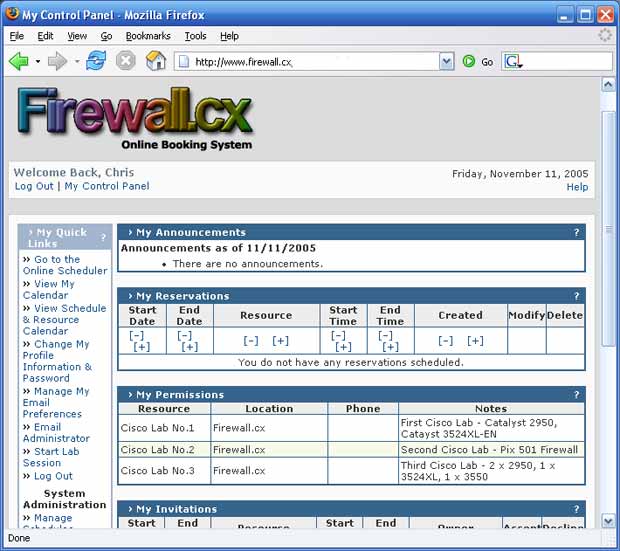Sort Created column ascending with [+]

click(x=475, y=341)
